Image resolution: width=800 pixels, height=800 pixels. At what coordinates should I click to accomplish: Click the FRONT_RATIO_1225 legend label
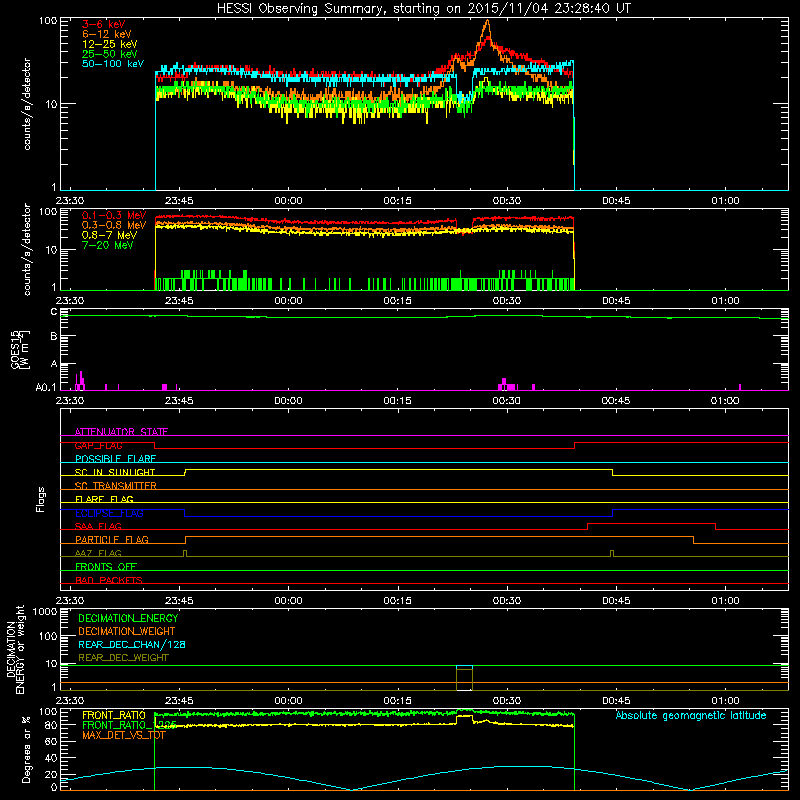[129, 725]
